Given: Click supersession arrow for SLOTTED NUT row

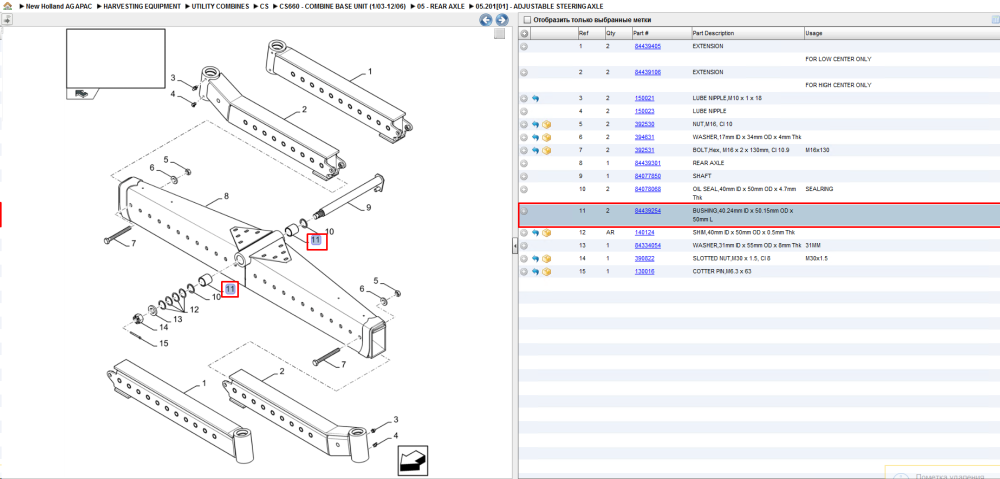Looking at the screenshot, I should tap(535, 258).
